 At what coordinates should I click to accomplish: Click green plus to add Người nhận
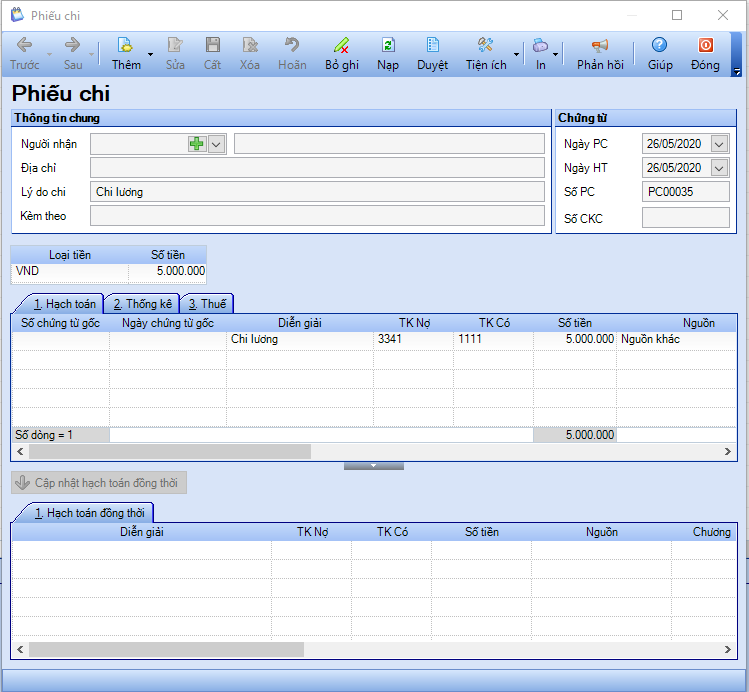tap(196, 144)
